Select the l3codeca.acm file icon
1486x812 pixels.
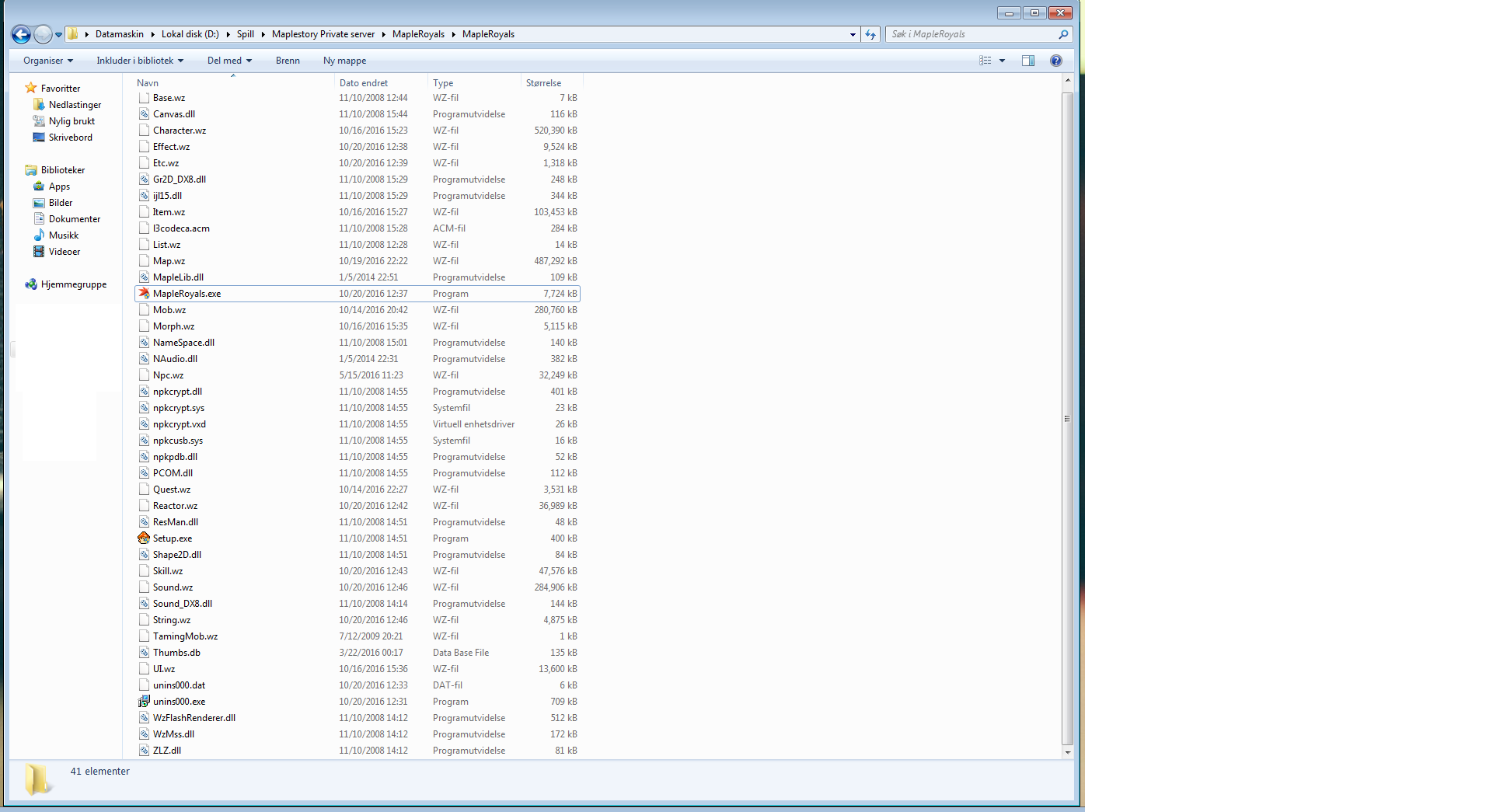pos(144,228)
